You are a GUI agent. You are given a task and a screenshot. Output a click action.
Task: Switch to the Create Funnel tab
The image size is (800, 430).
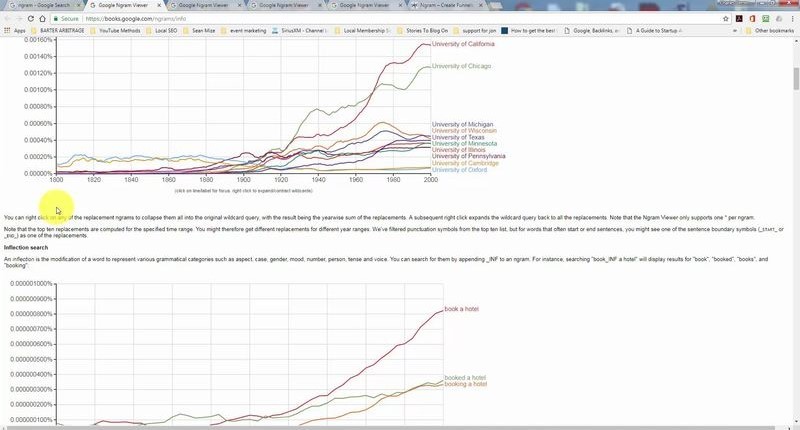[450, 5]
